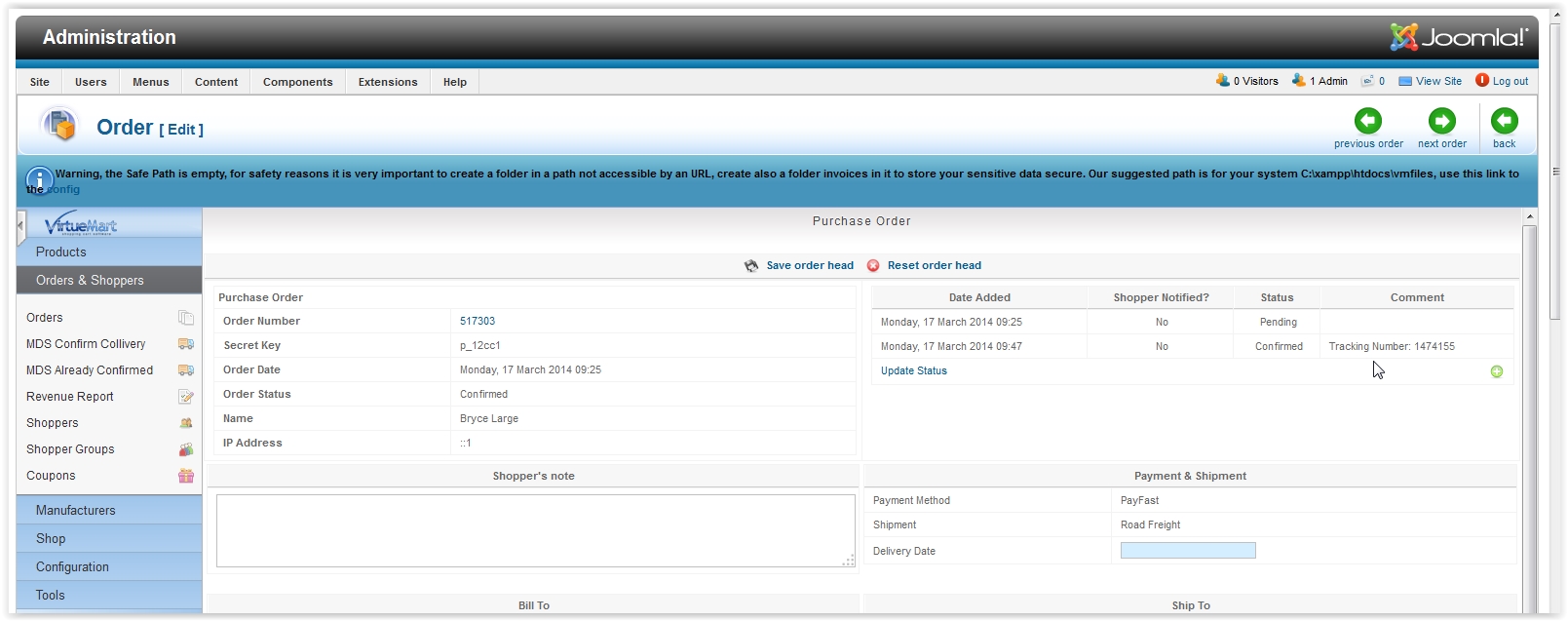Click the Revenue Report icon in sidebar
Screen dimensions: 1568x621
tap(185, 397)
